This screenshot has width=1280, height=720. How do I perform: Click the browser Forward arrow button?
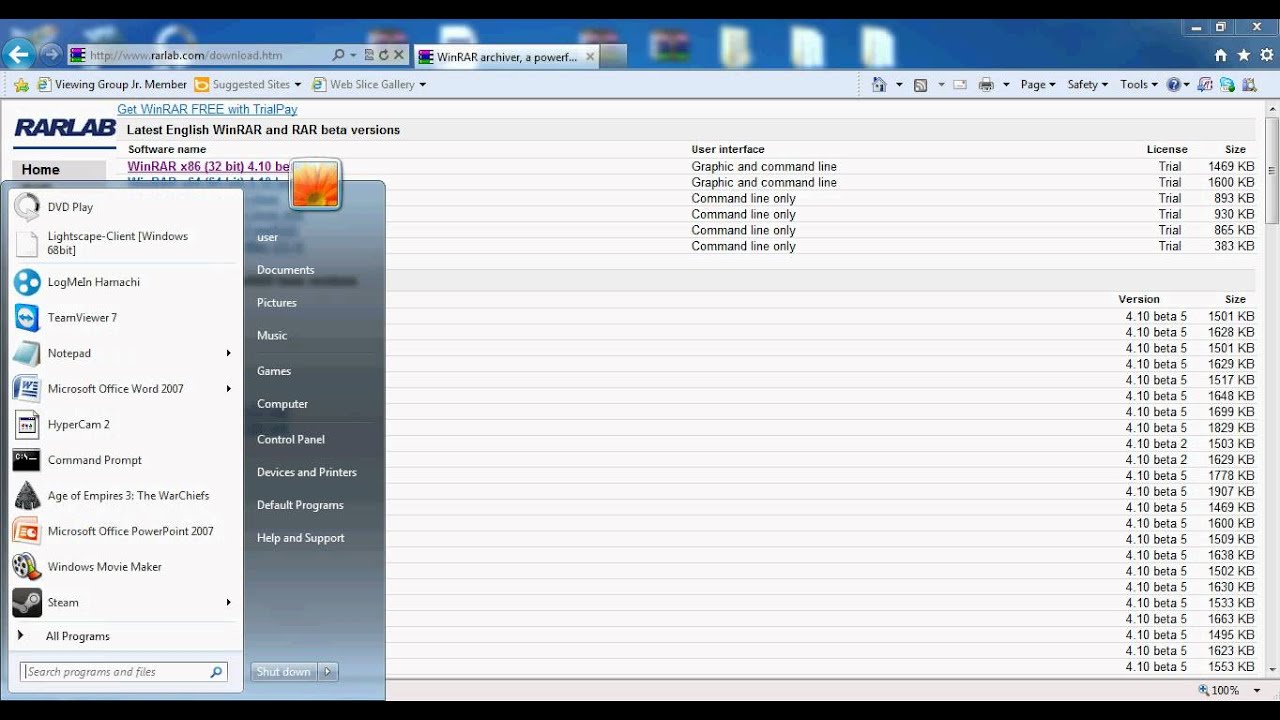click(x=49, y=55)
